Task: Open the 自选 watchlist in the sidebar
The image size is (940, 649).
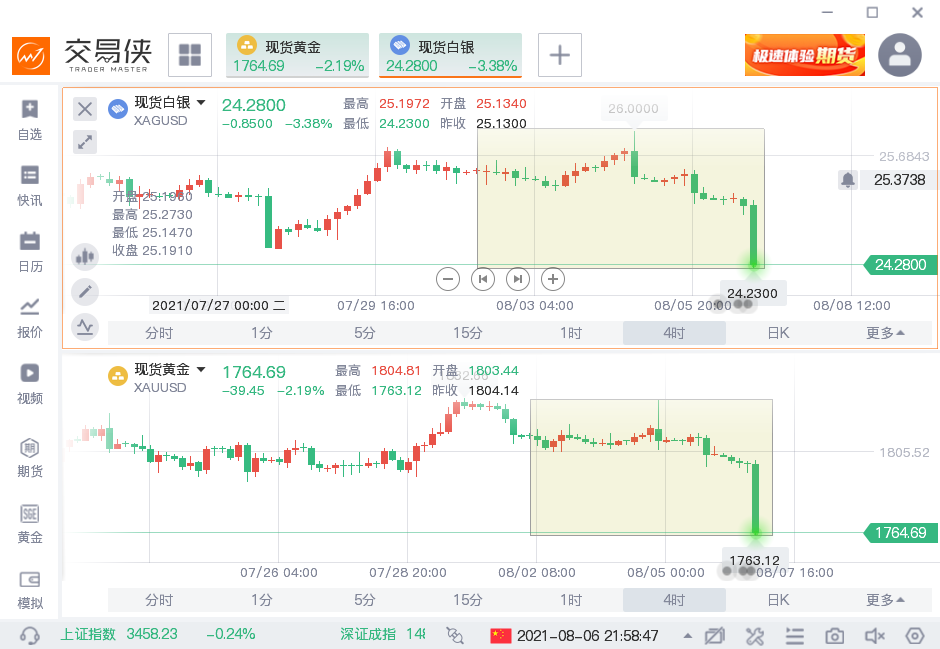Action: click(30, 119)
